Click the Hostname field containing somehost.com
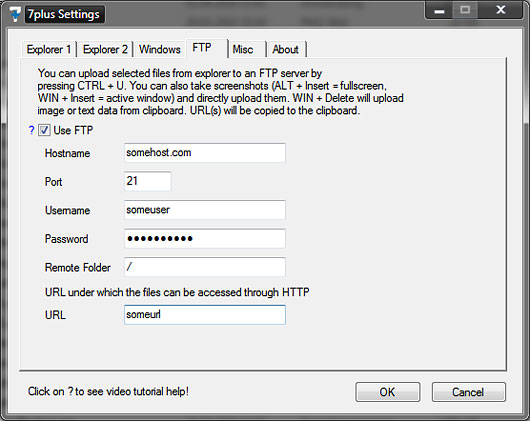This screenshot has height=421, width=530. click(205, 153)
